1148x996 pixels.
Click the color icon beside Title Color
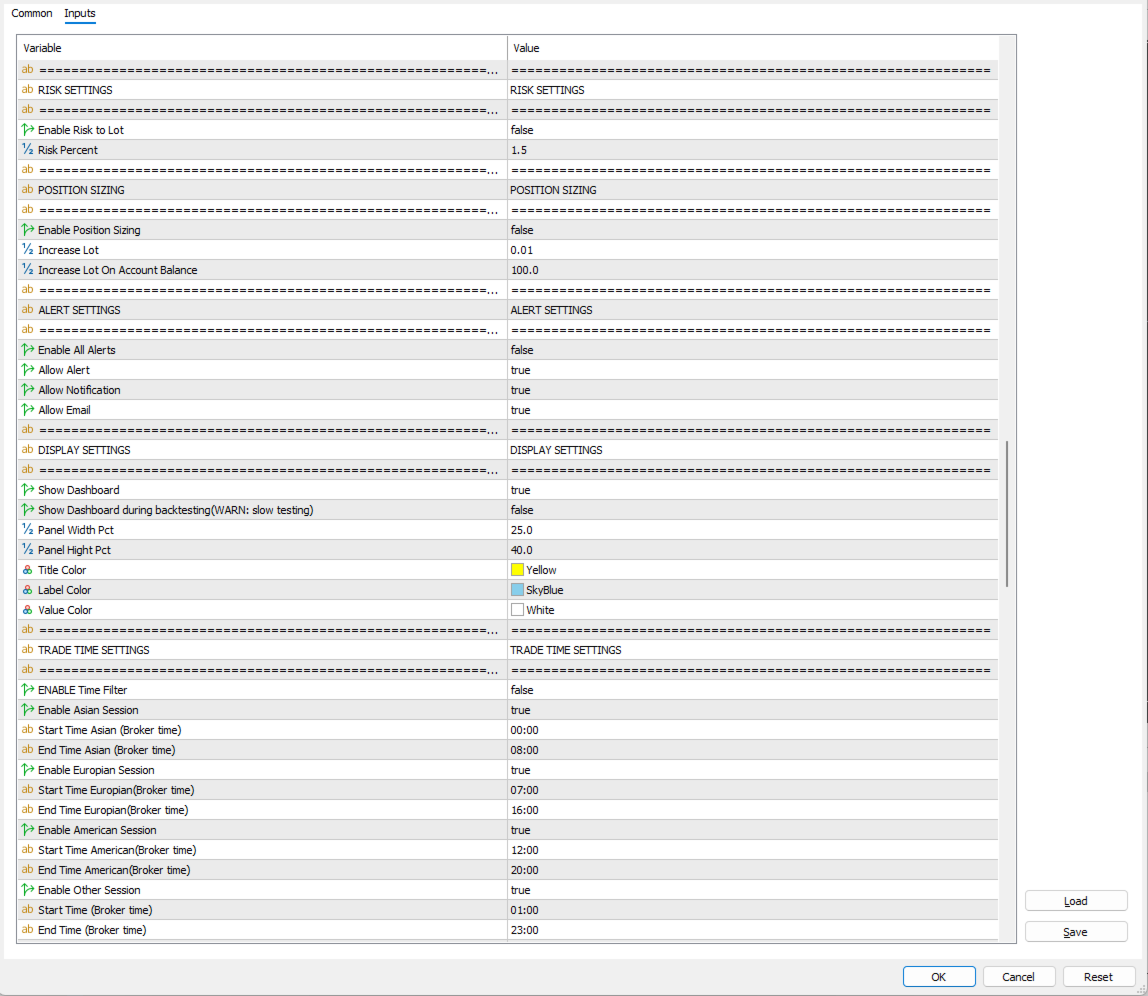tap(28, 570)
